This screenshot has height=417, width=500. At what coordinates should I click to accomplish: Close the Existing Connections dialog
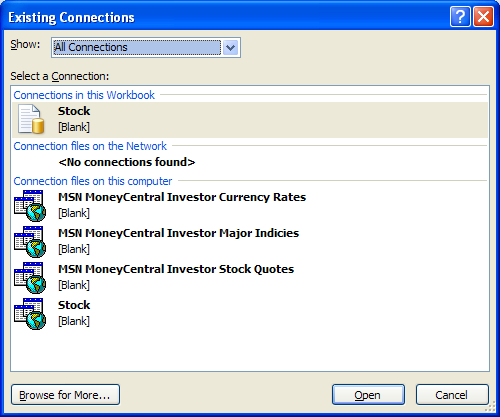click(483, 16)
